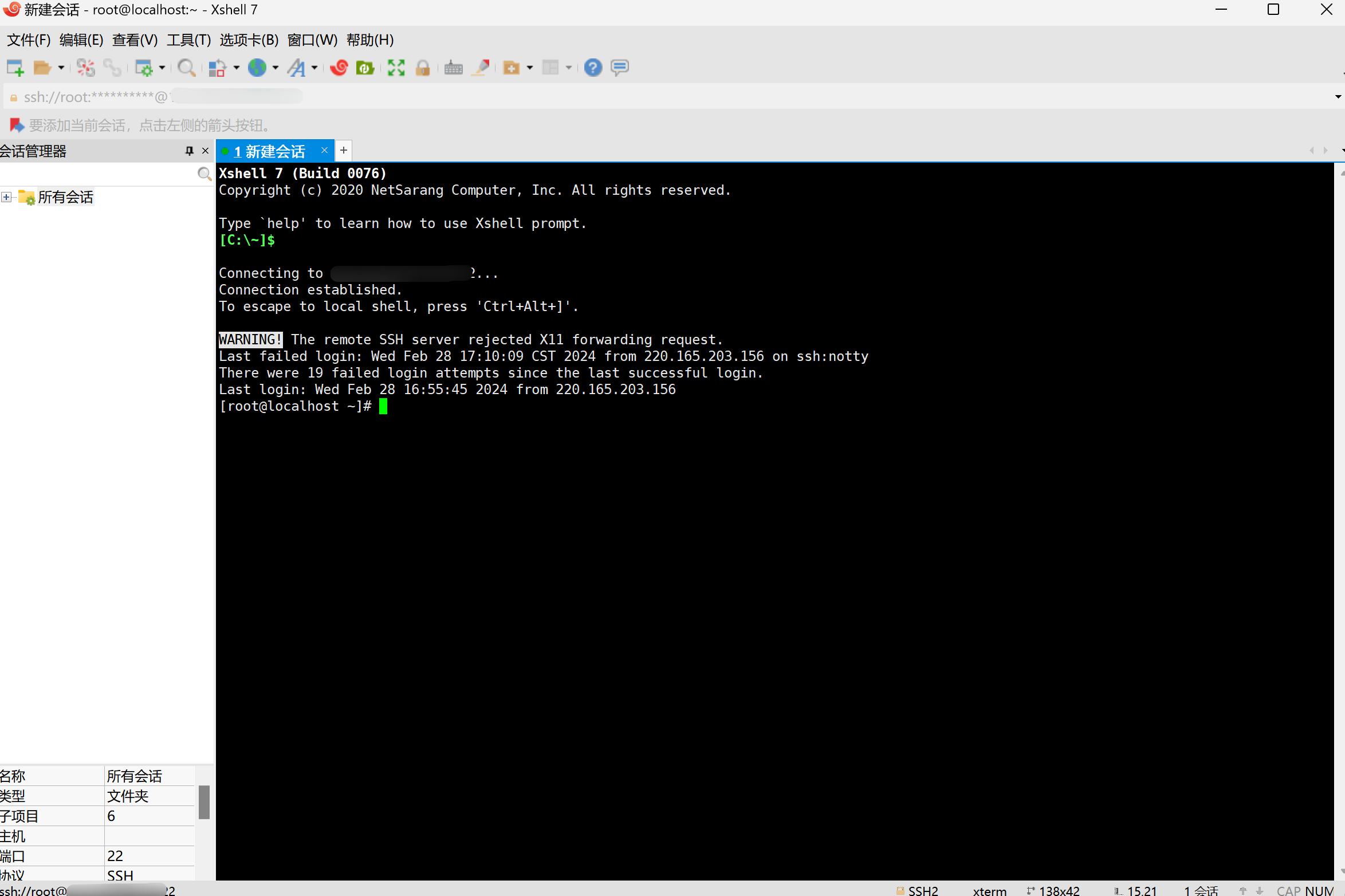The width and height of the screenshot is (1345, 896).
Task: Launch Xmanager via the red swirl icon
Action: (x=339, y=68)
